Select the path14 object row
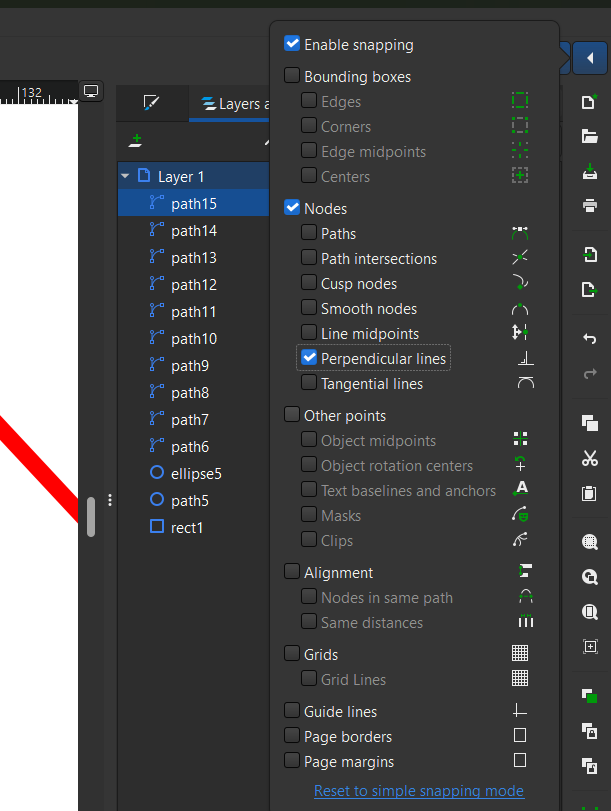 click(x=193, y=230)
